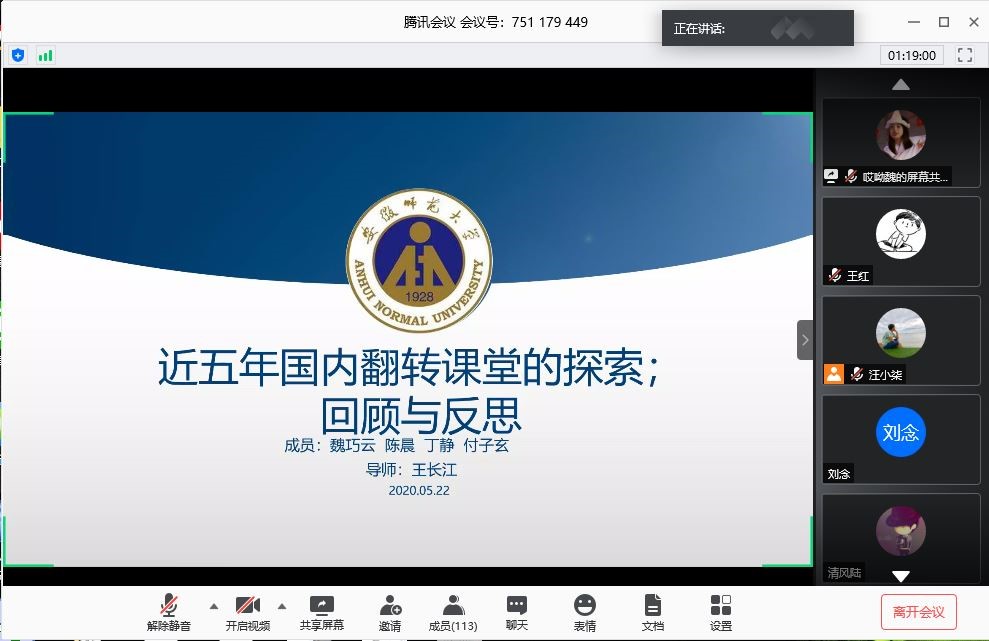Expand audio options arrow beside 解除静音
989x641 pixels.
tap(213, 606)
